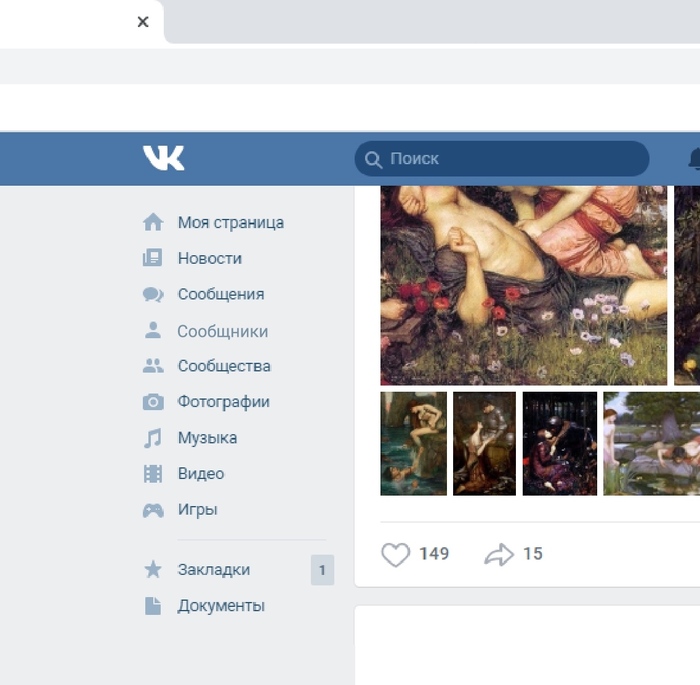Open Документы section

(221, 606)
